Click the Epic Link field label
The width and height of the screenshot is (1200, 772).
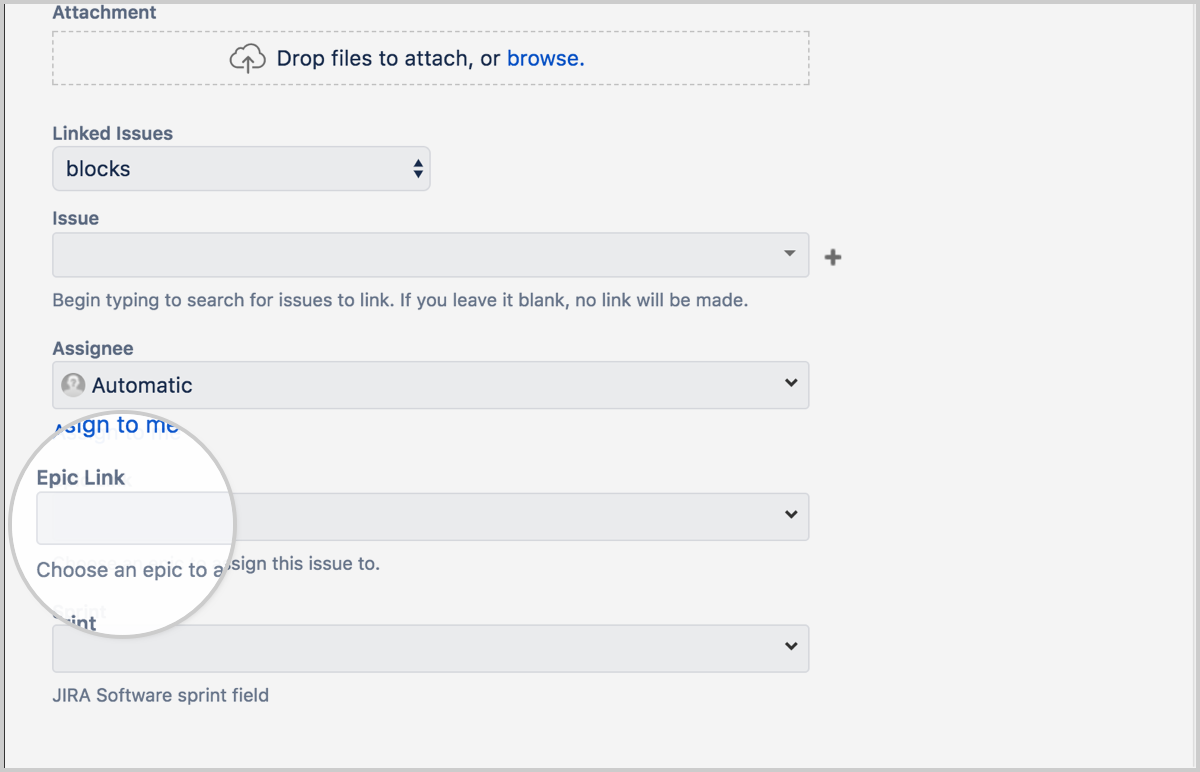[80, 477]
